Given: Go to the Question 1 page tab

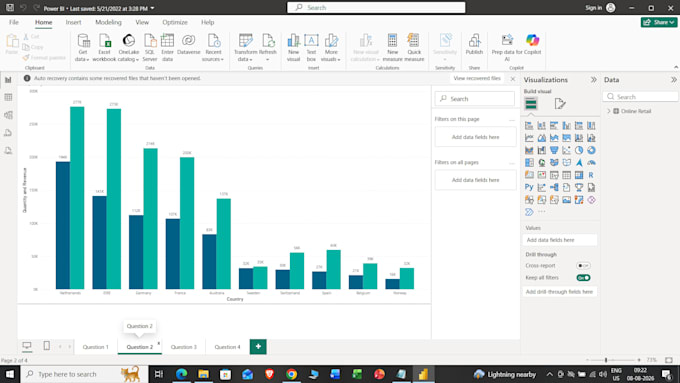Looking at the screenshot, I should pyautogui.click(x=95, y=347).
